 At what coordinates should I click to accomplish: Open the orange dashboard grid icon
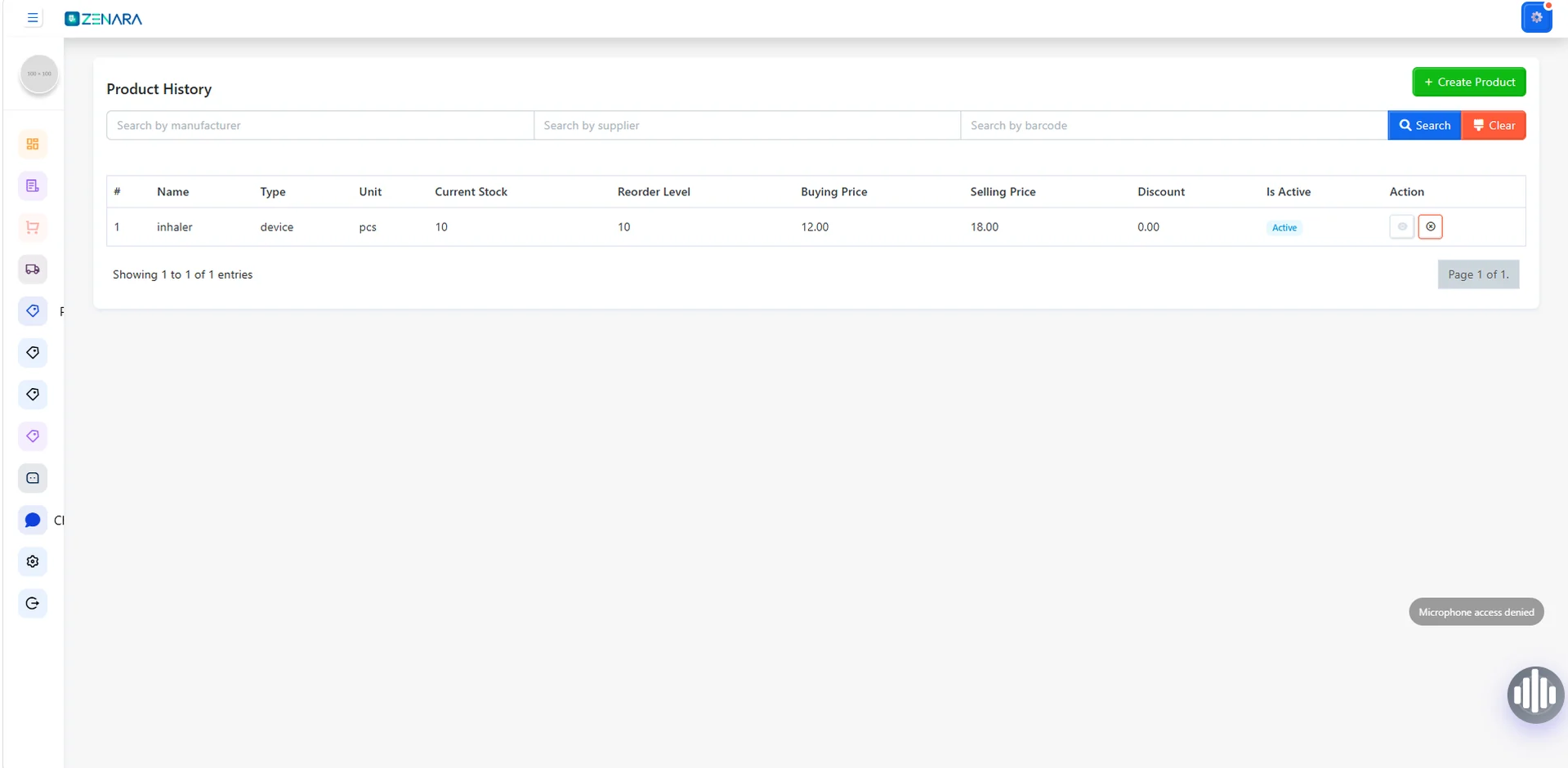[33, 144]
